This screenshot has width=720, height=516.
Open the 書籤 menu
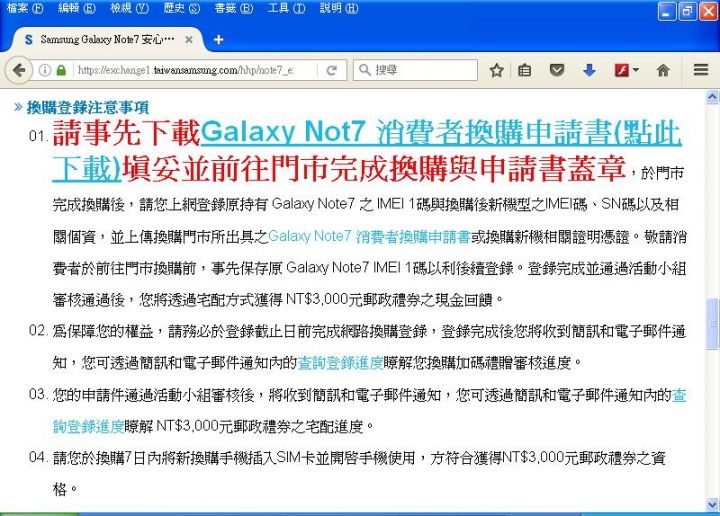tap(234, 8)
